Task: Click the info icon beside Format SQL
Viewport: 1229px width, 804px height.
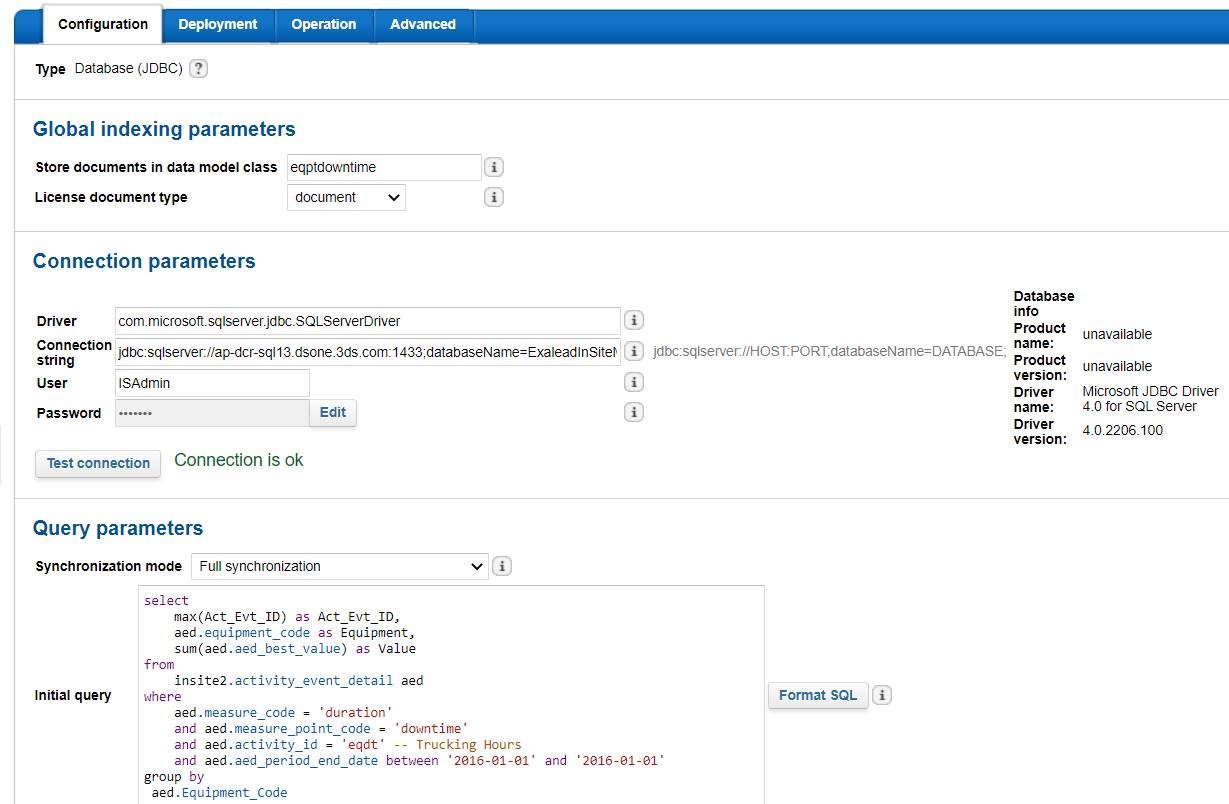Action: (882, 695)
